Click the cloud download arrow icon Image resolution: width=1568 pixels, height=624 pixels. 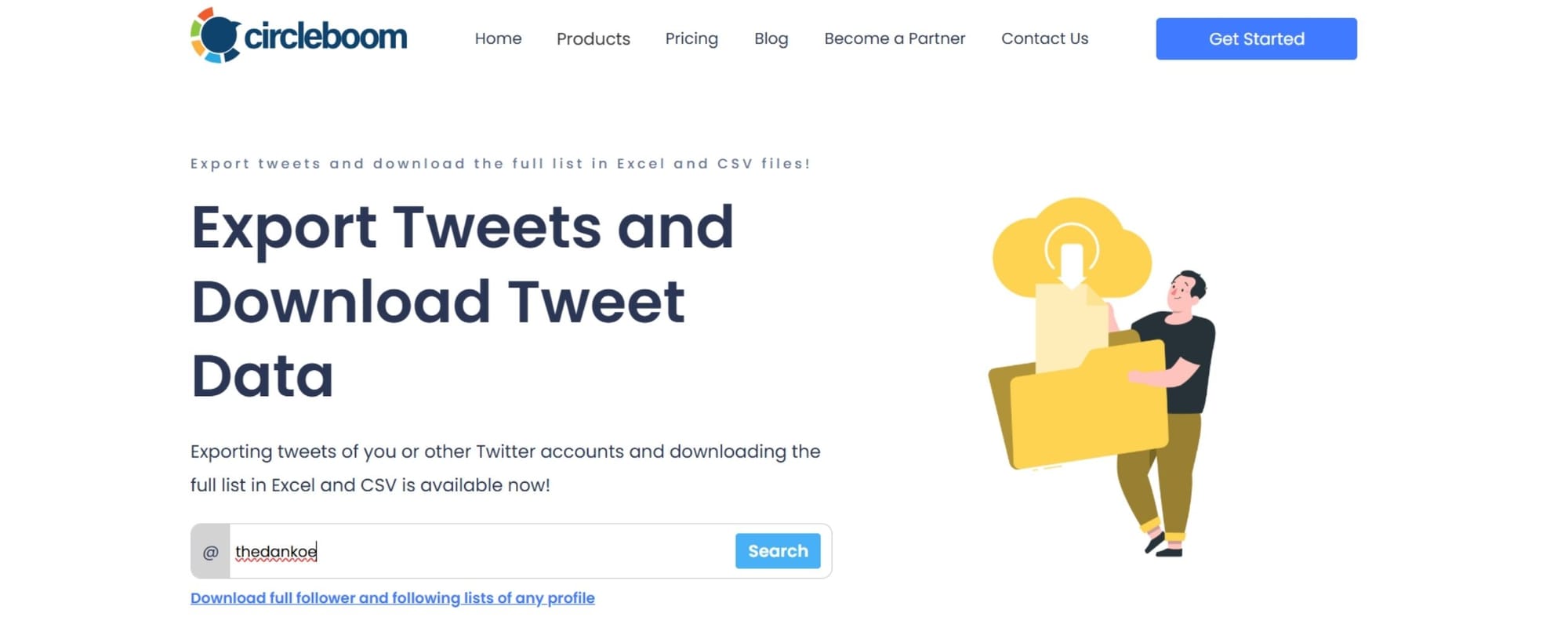(1071, 259)
